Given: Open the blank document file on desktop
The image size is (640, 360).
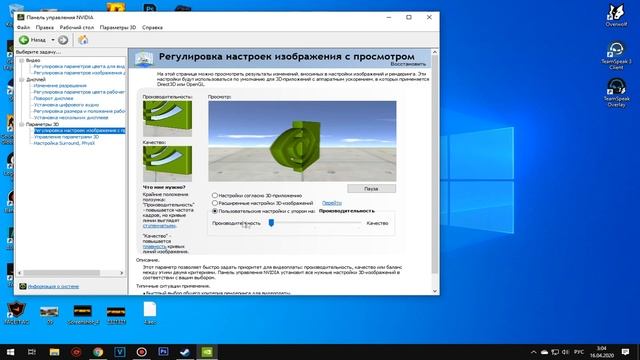Looking at the screenshot, I should pos(150,313).
